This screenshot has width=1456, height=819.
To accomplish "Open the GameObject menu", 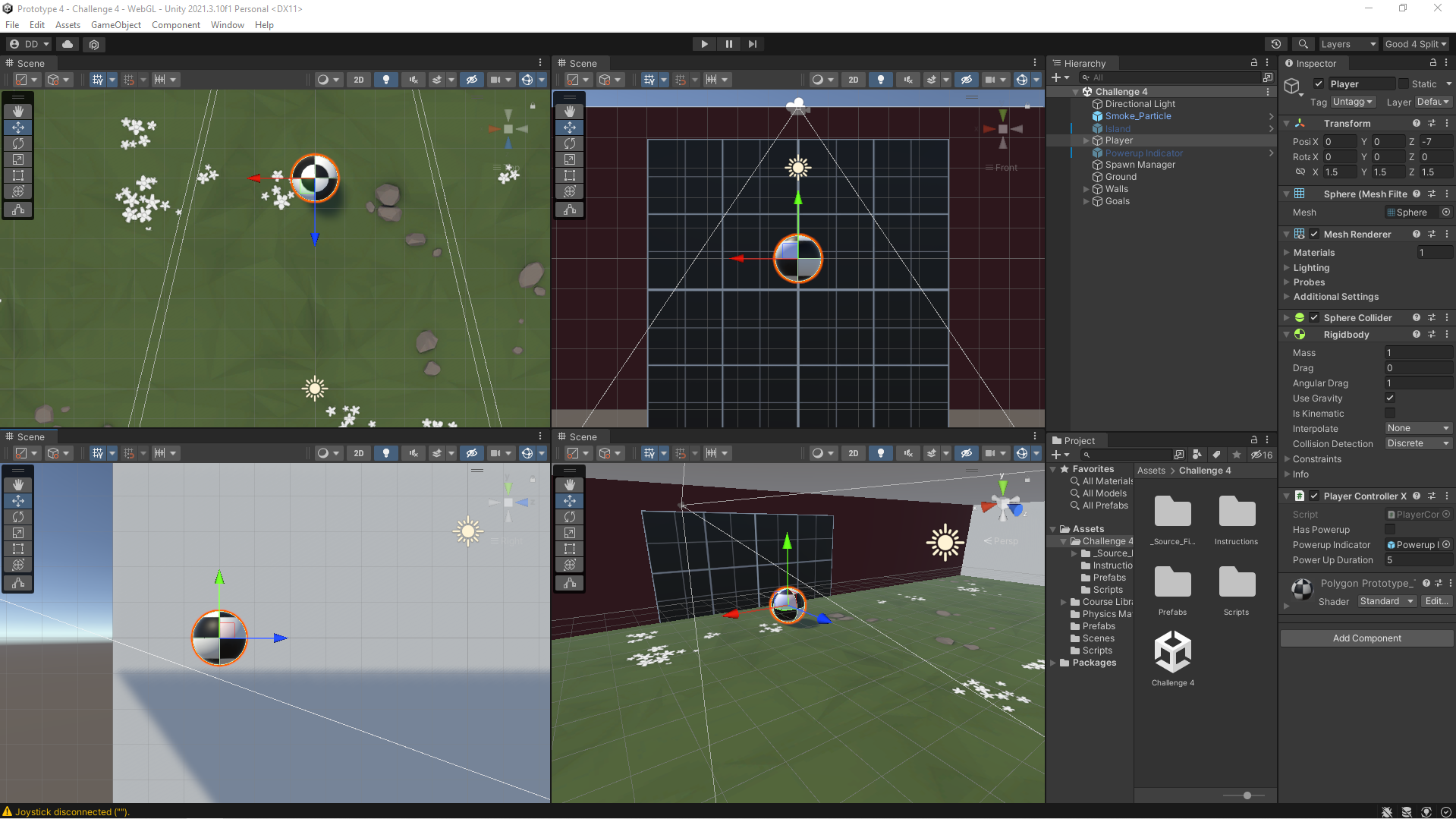I will 115,25.
